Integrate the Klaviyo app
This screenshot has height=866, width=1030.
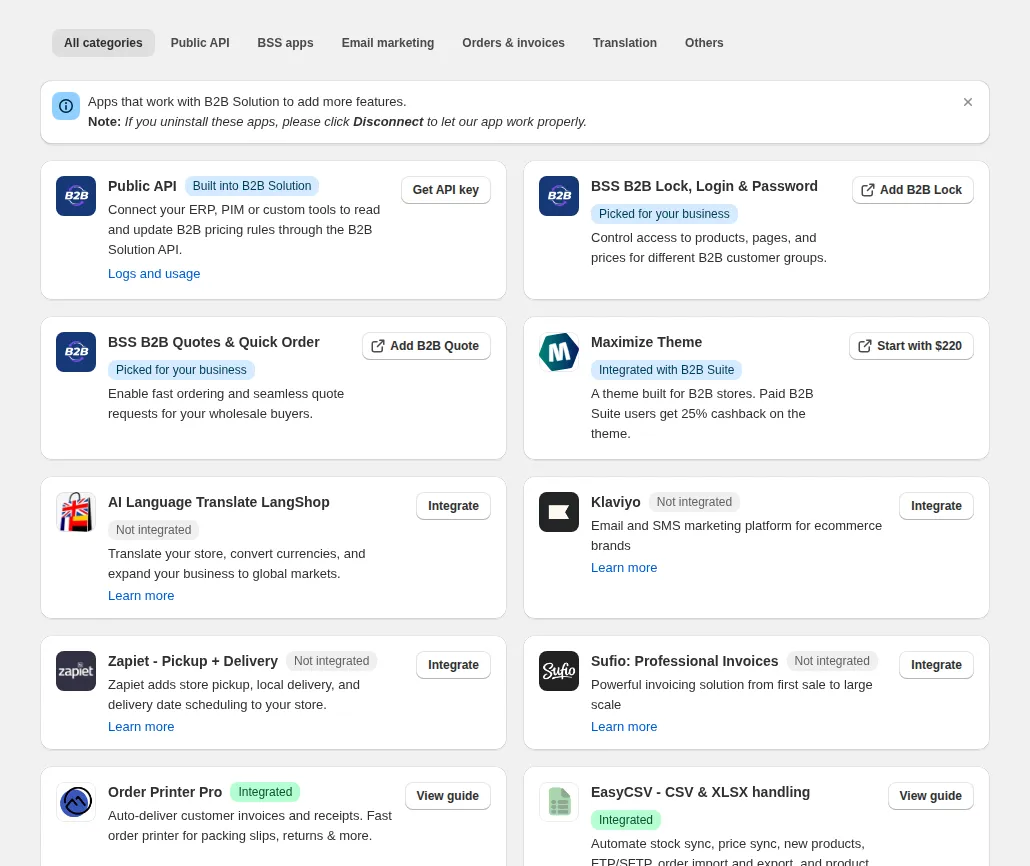(x=936, y=506)
